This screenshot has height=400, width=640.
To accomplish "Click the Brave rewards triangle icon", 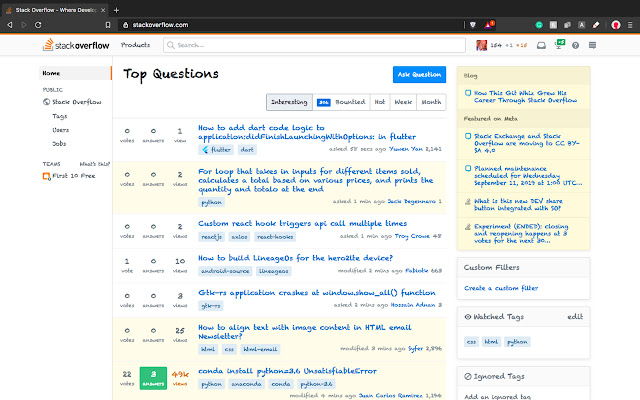I will [489, 25].
